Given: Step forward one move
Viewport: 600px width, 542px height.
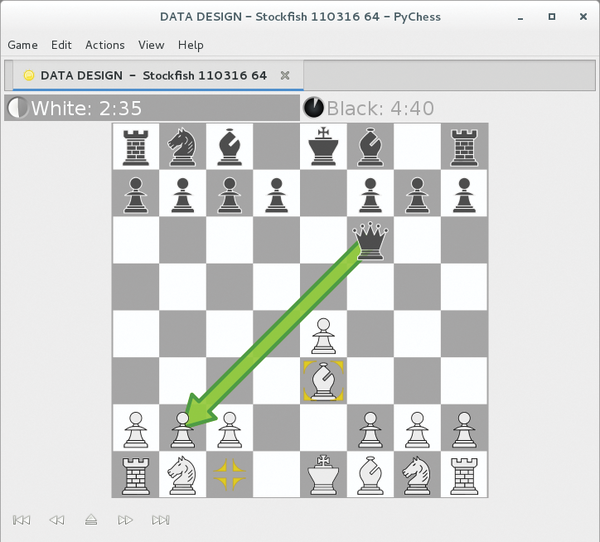Looking at the screenshot, I should (125, 520).
